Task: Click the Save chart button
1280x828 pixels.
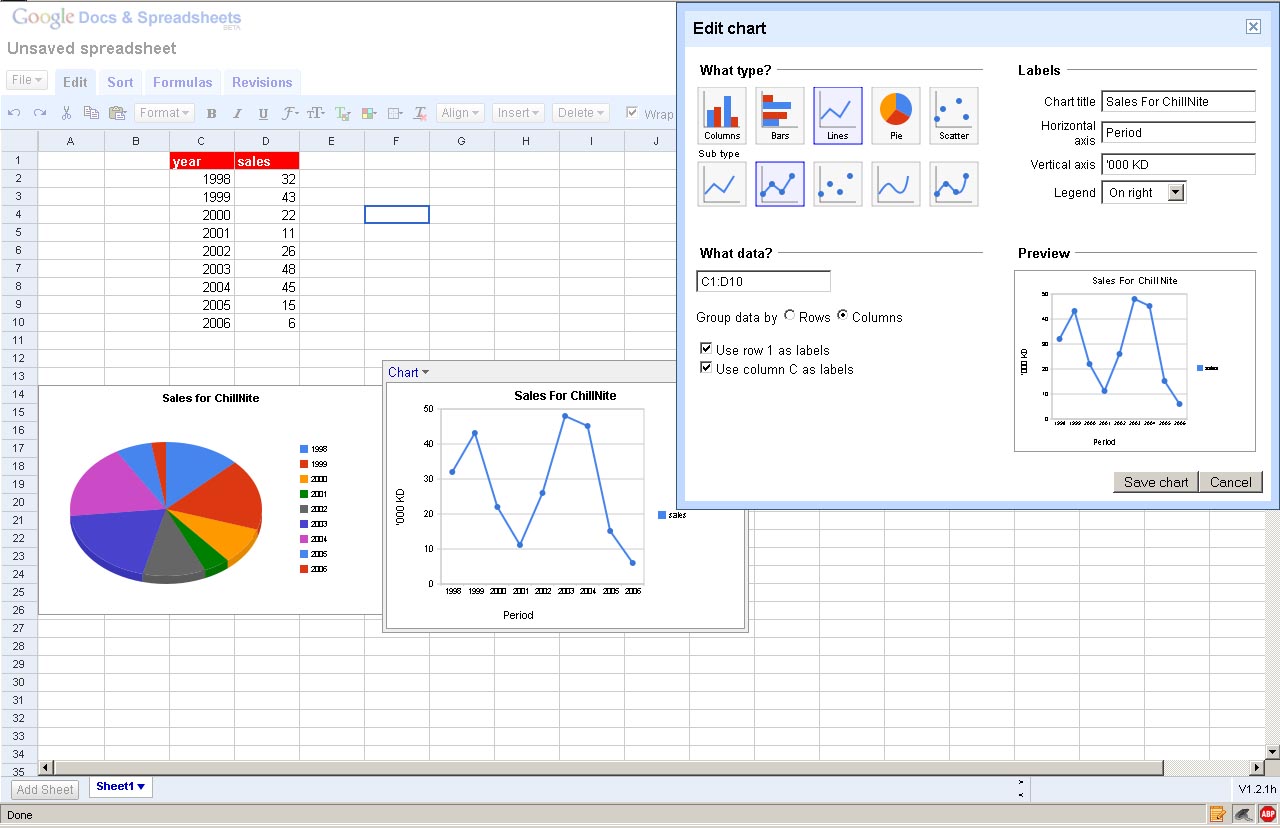Action: click(x=1155, y=481)
